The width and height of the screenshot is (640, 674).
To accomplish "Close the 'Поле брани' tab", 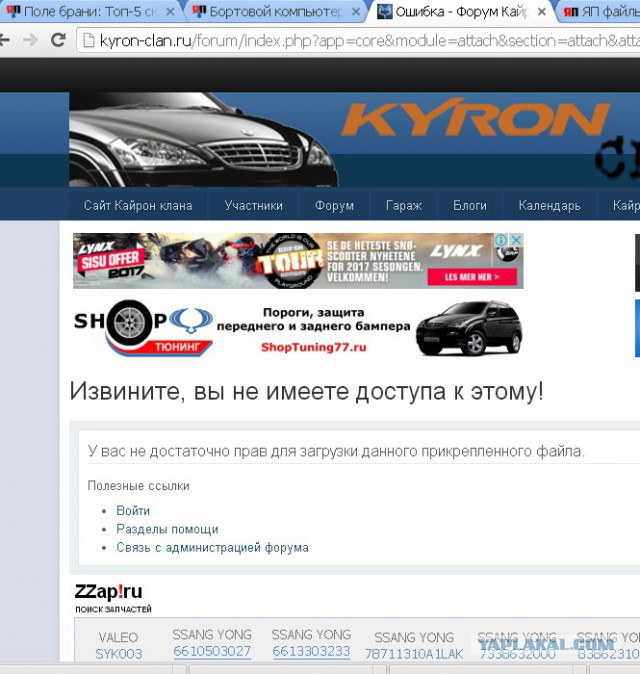I will click(x=170, y=12).
